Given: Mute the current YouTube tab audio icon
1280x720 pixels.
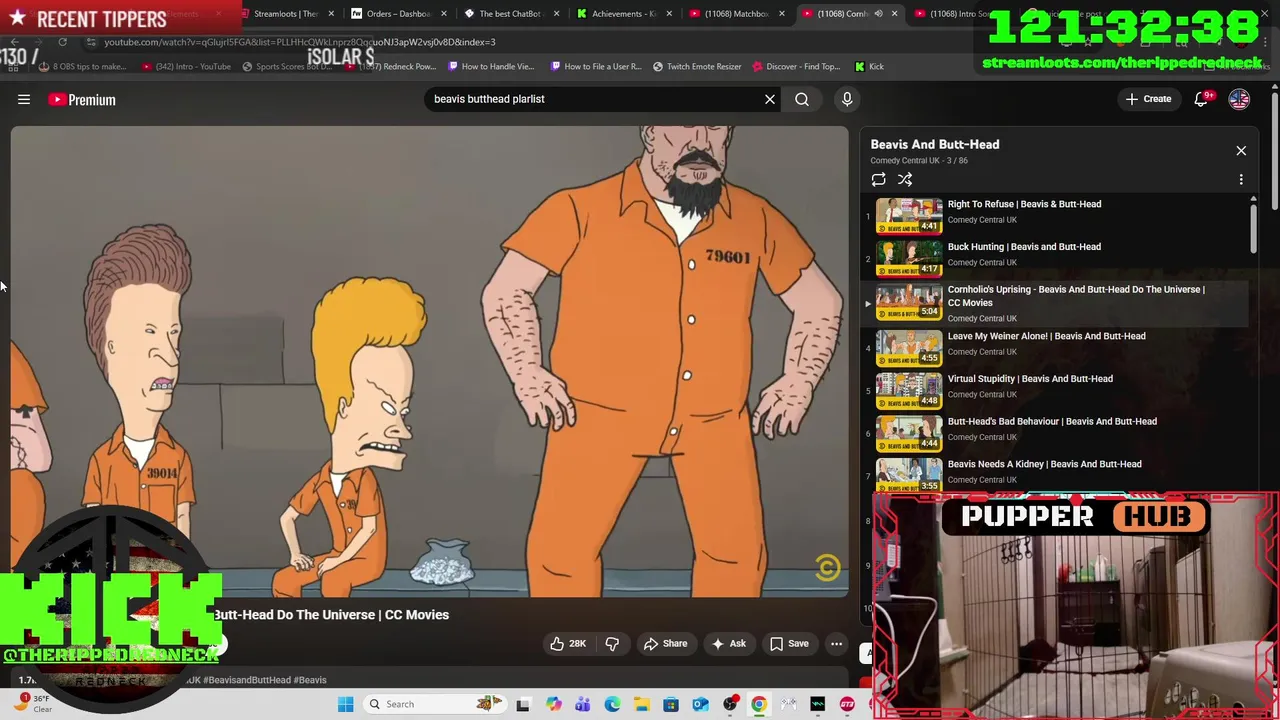Looking at the screenshot, I should [x=878, y=14].
